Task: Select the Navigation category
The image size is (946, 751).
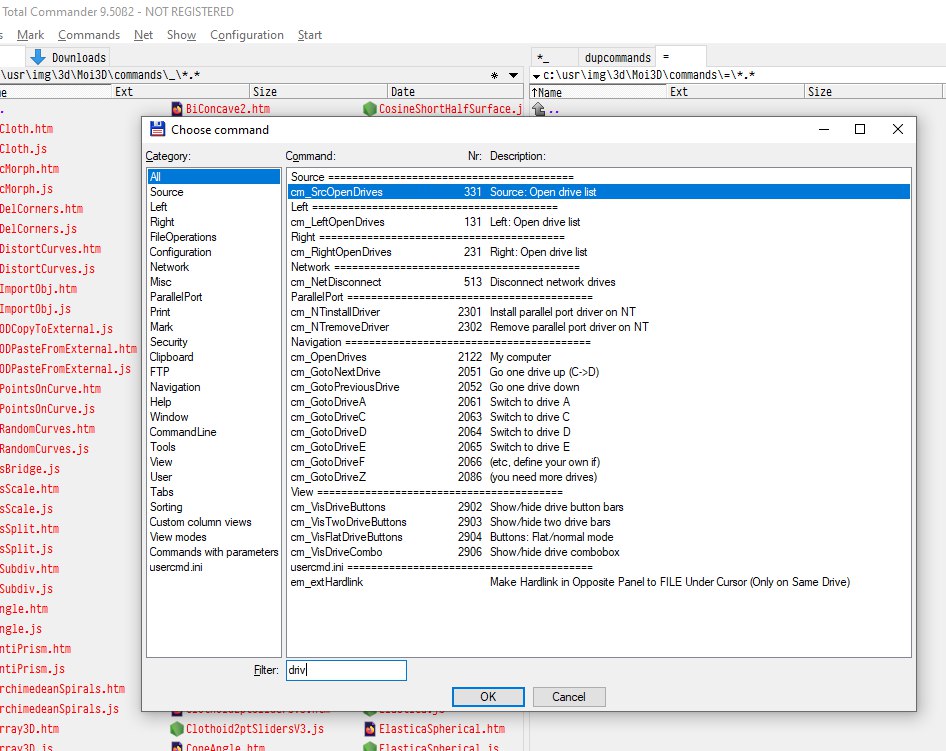Action: [x=214, y=387]
